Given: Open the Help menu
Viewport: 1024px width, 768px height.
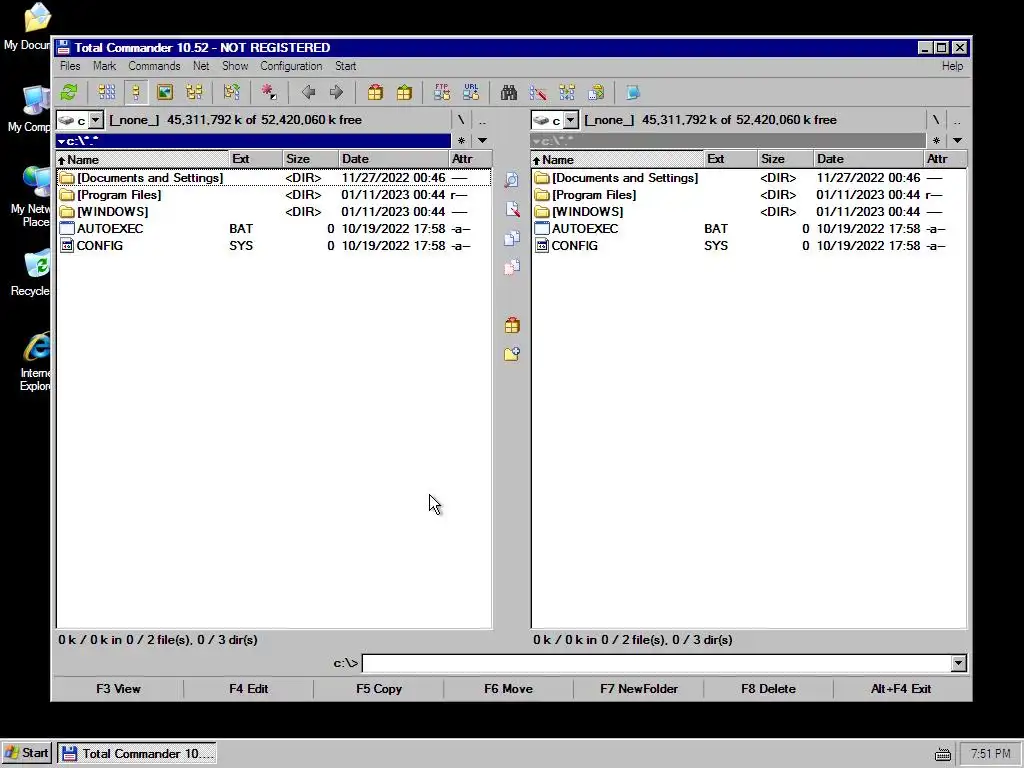Looking at the screenshot, I should point(952,66).
